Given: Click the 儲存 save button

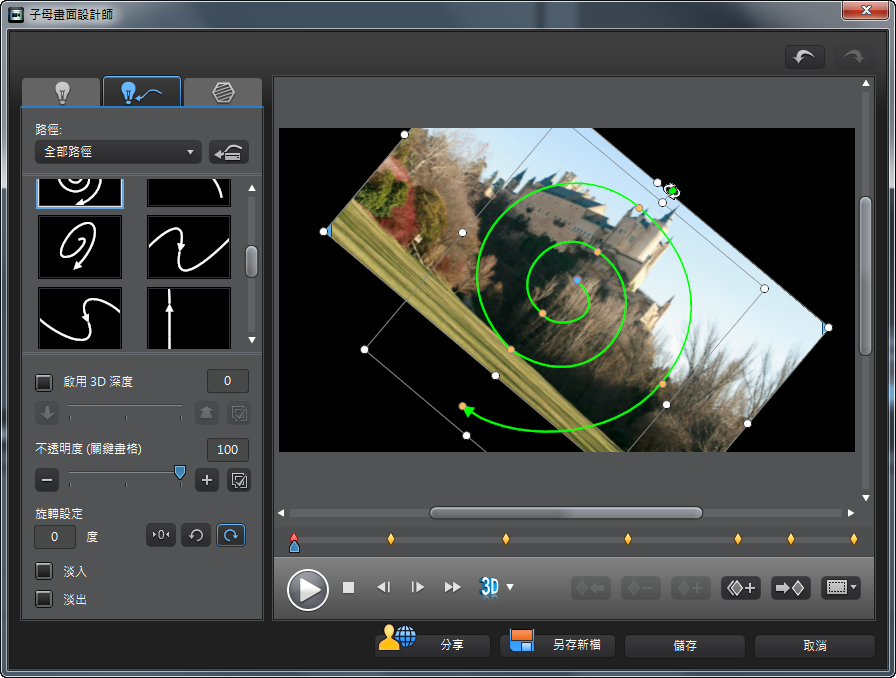Looking at the screenshot, I should point(685,646).
